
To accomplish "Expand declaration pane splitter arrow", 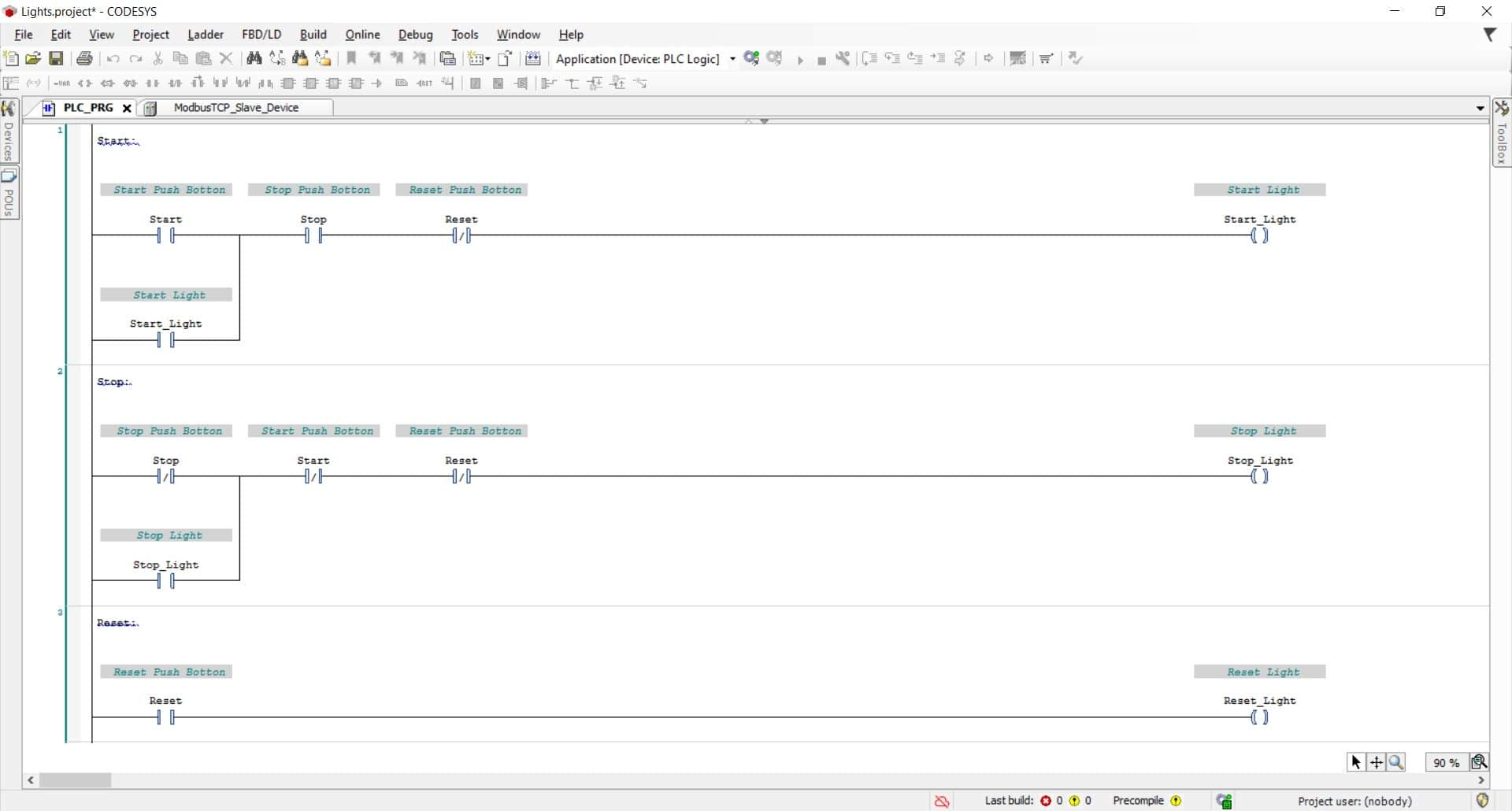I will coord(764,121).
